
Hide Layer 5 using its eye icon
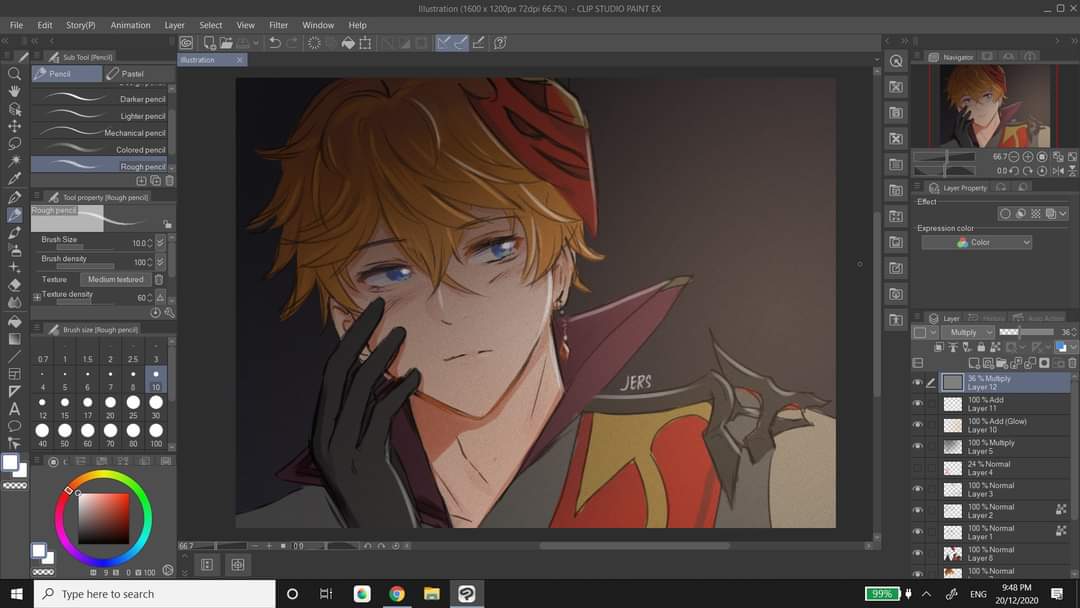pyautogui.click(x=917, y=446)
